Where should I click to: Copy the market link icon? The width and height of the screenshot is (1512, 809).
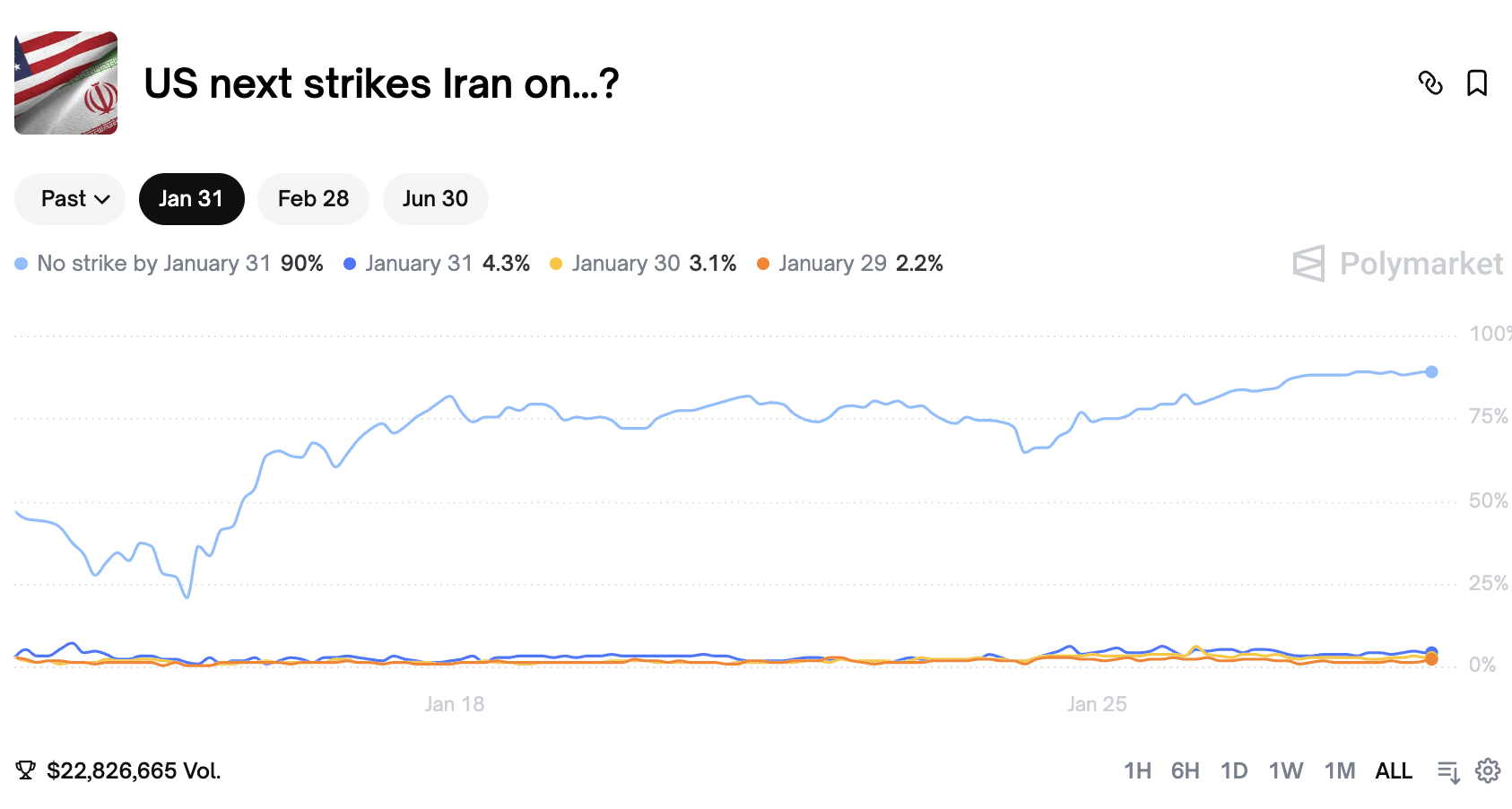pos(1430,83)
